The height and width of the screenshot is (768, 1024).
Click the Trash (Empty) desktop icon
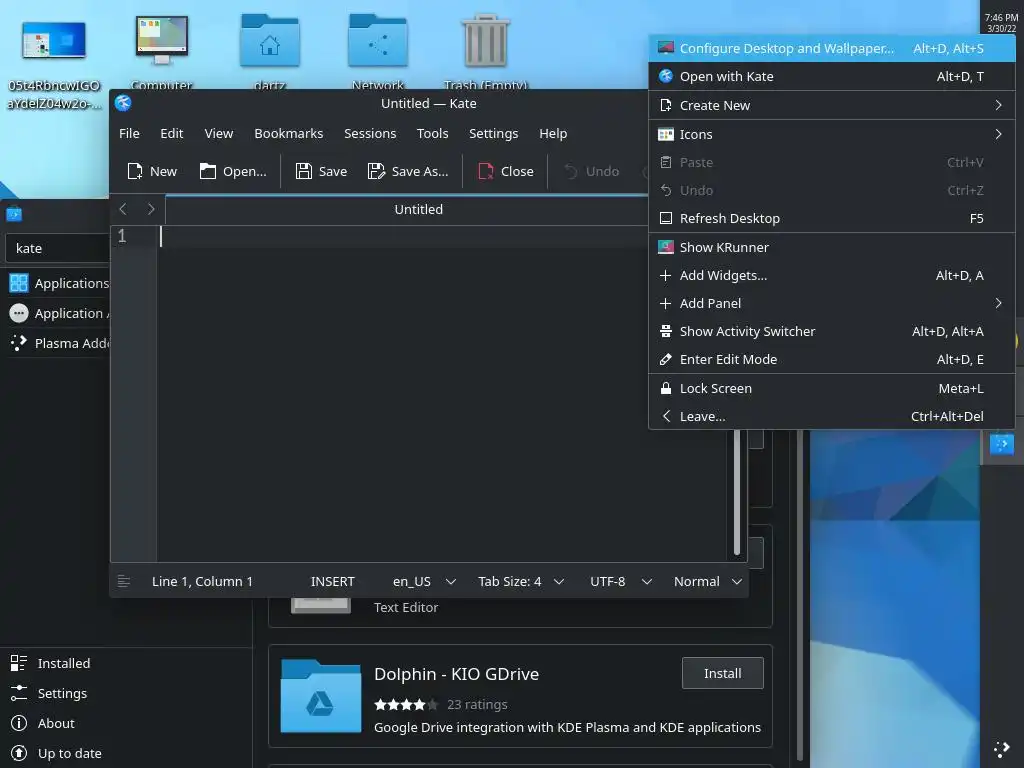coord(485,40)
